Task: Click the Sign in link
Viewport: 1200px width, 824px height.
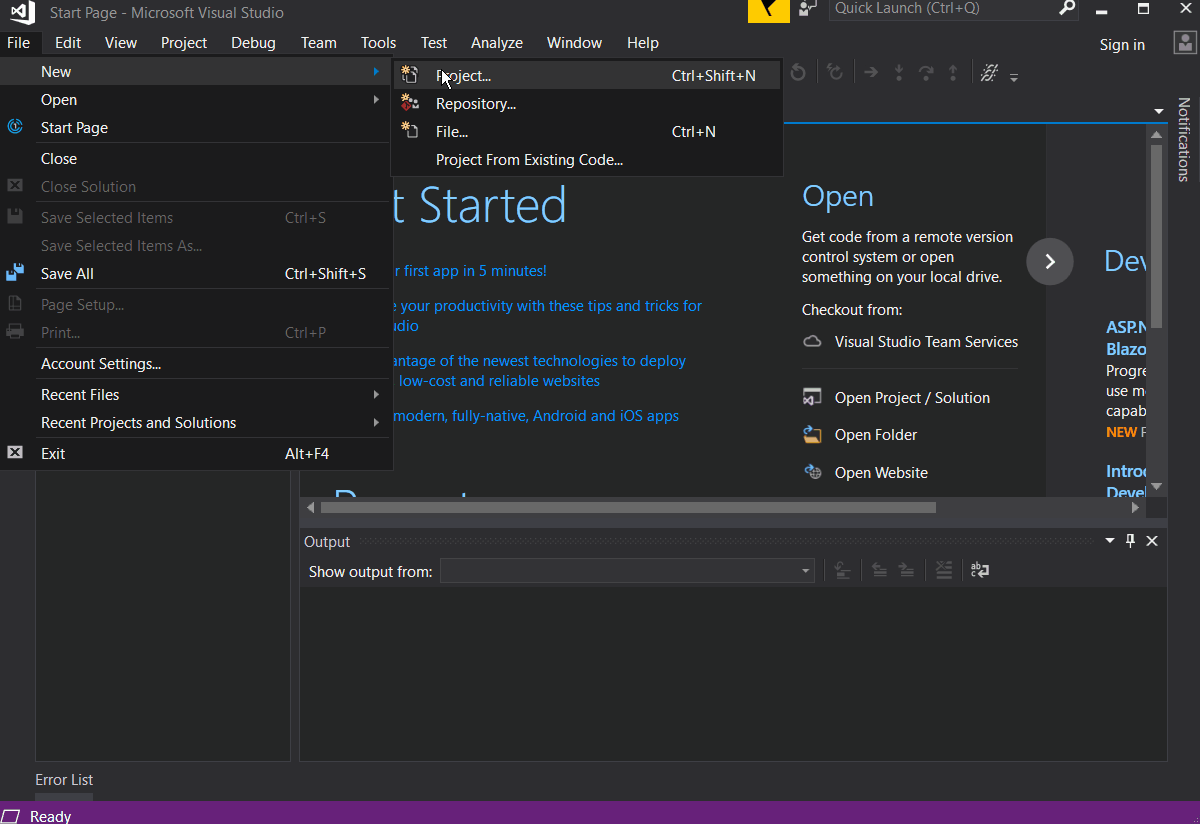Action: pos(1122,44)
